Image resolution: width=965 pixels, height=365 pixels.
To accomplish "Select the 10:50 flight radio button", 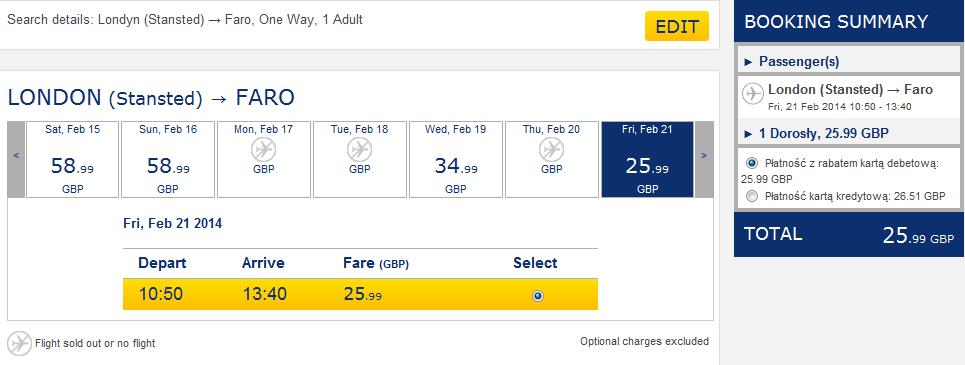I will coord(538,296).
